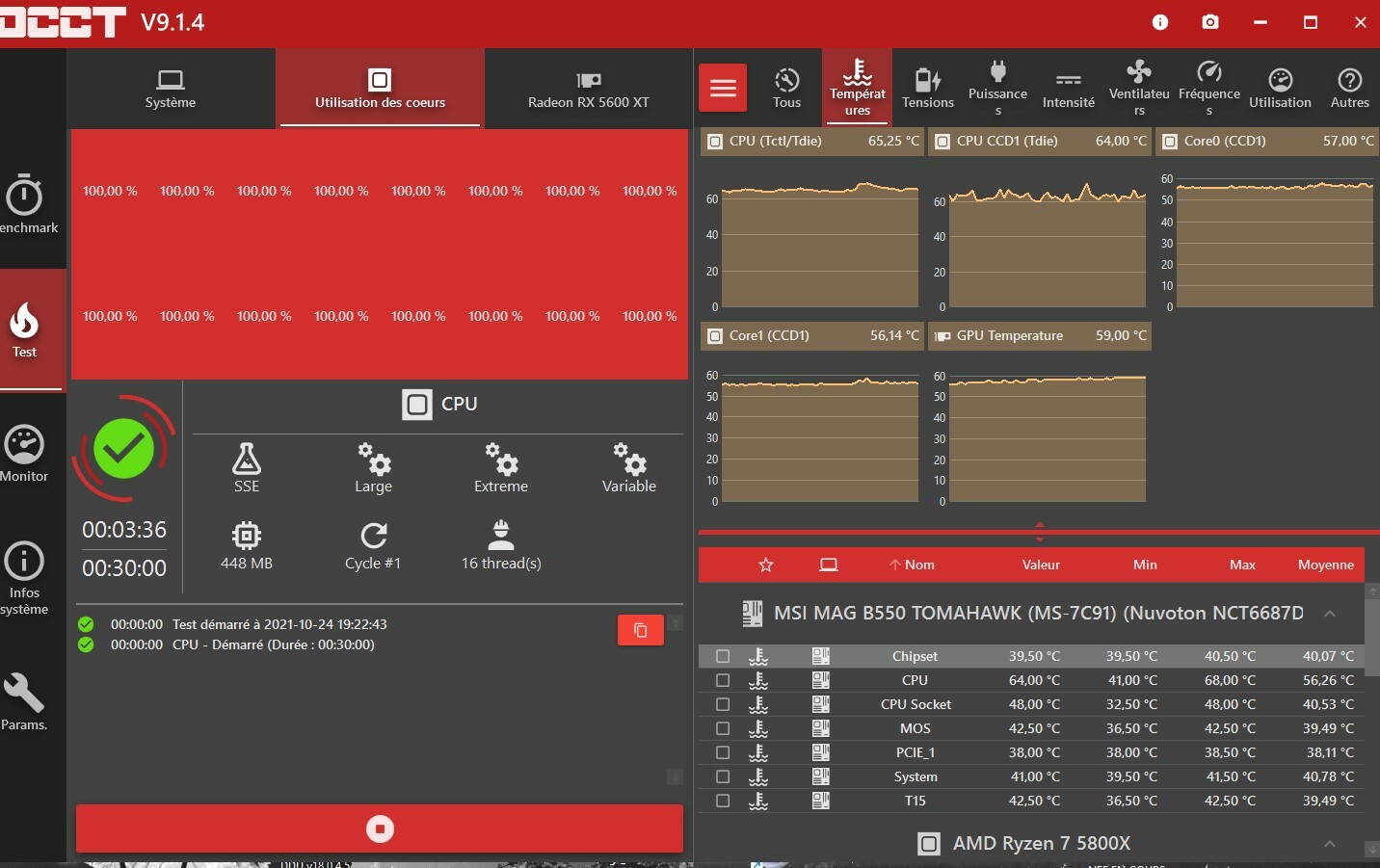Sort the sensor table by Nom
This screenshot has width=1380, height=868.
(912, 565)
